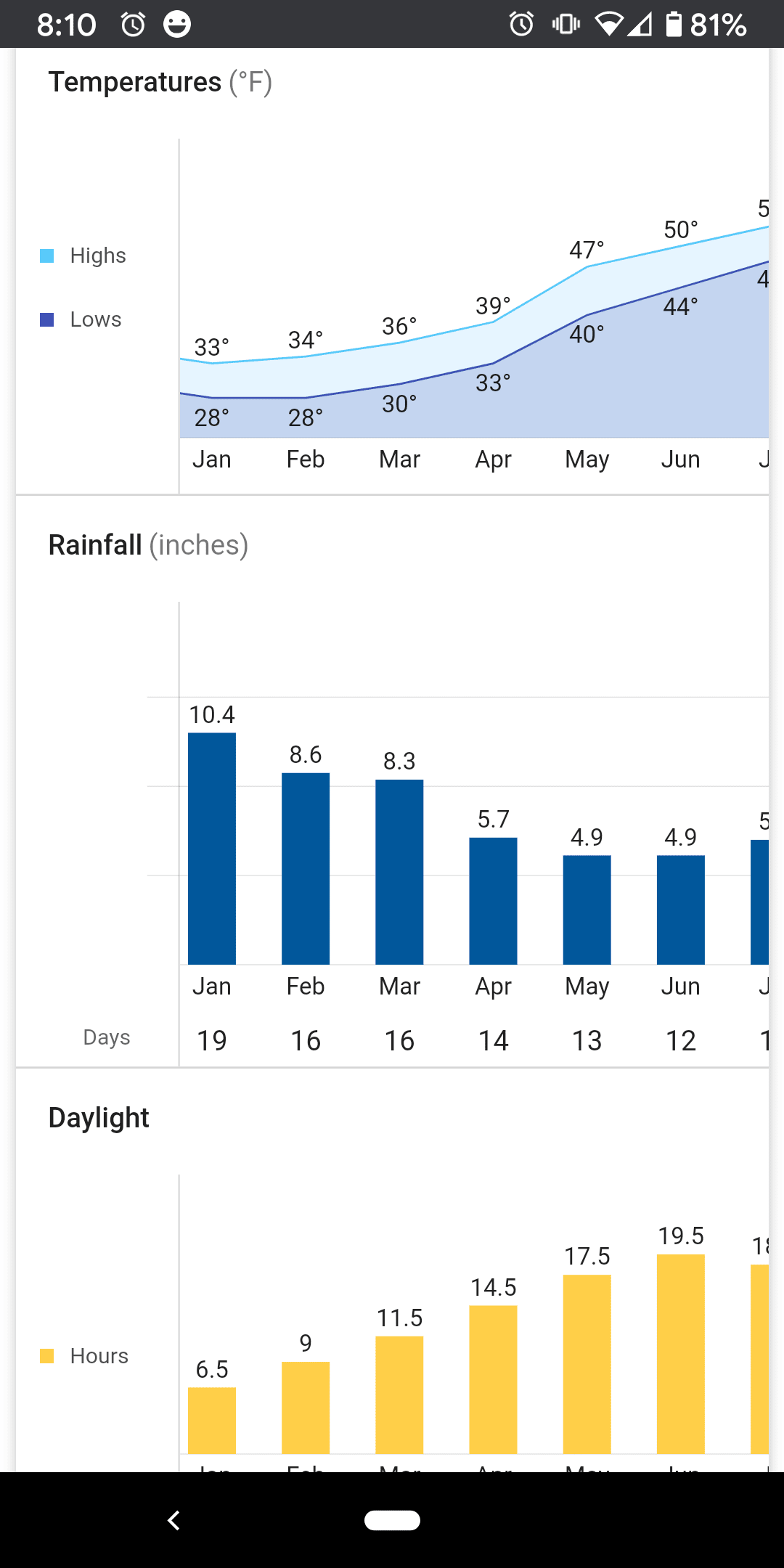Select the January rainfall bar
This screenshot has width=784, height=1568.
pos(212,848)
